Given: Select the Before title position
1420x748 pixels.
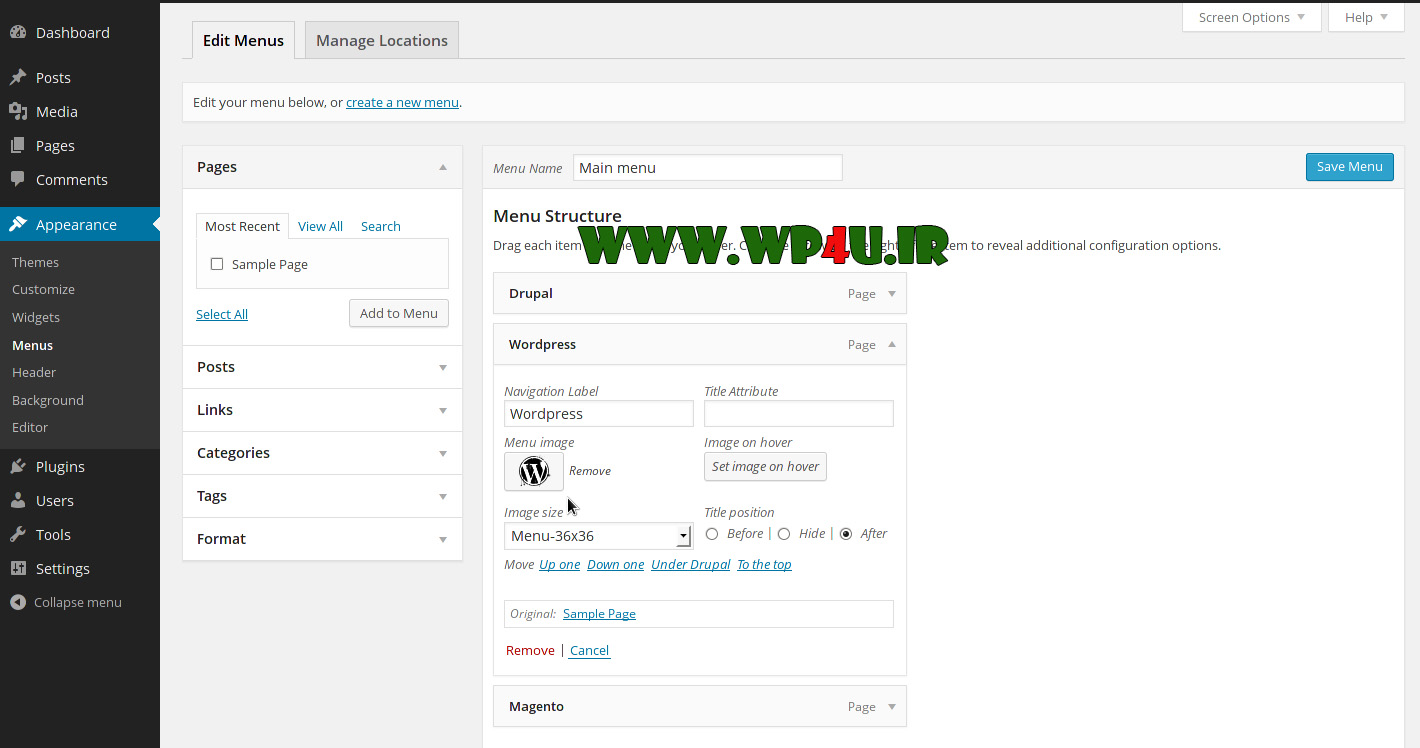Looking at the screenshot, I should pos(712,534).
